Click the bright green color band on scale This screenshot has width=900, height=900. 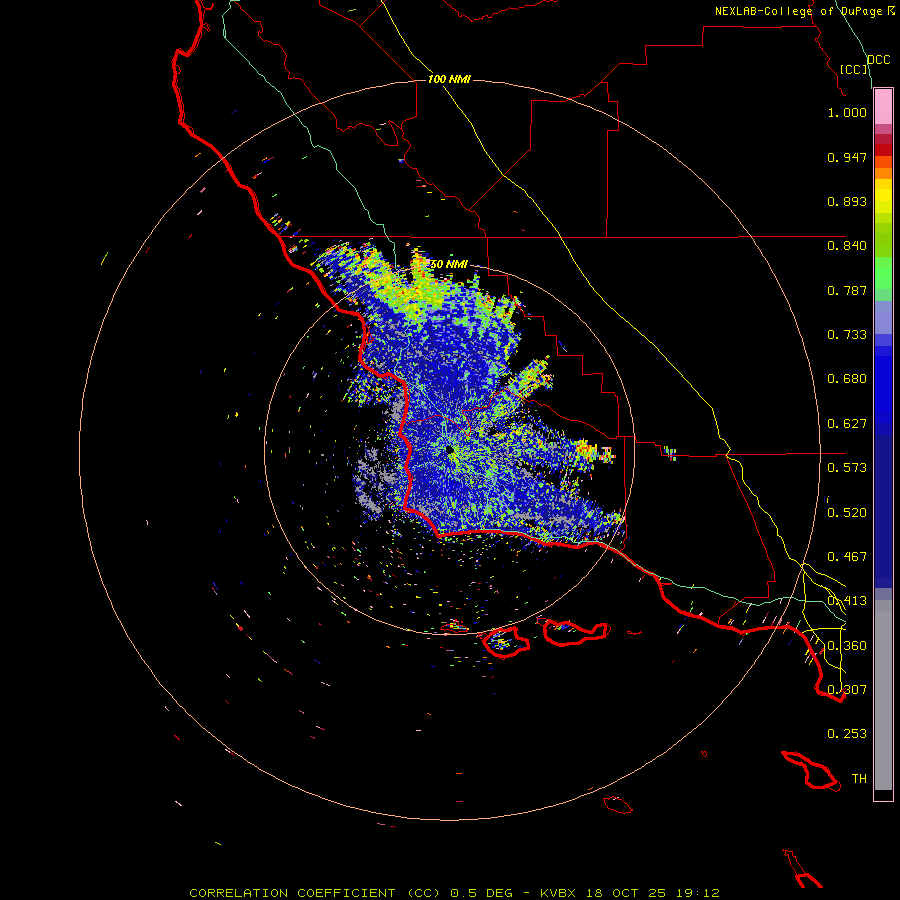point(883,273)
